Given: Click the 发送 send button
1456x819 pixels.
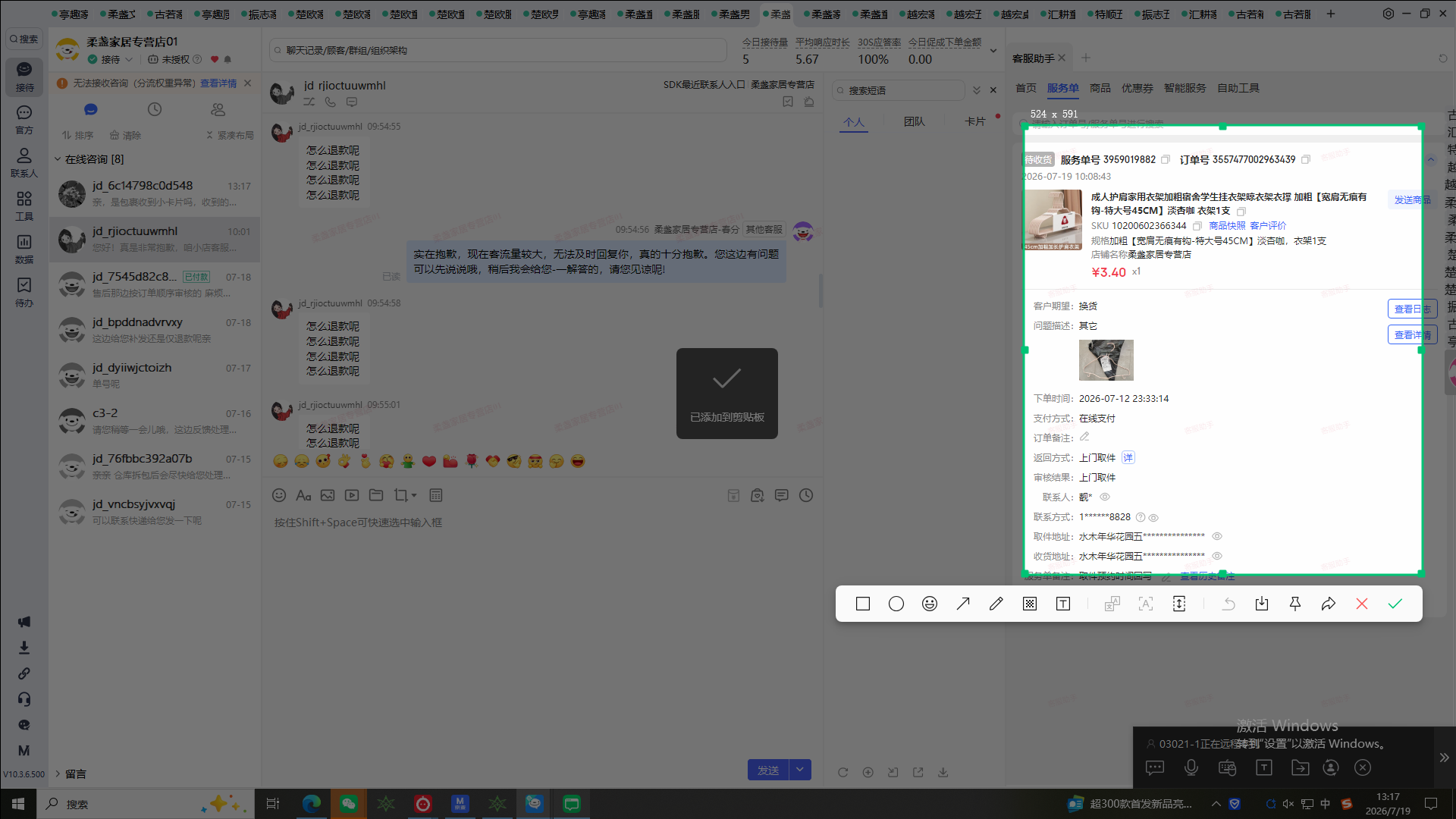Looking at the screenshot, I should (x=768, y=770).
